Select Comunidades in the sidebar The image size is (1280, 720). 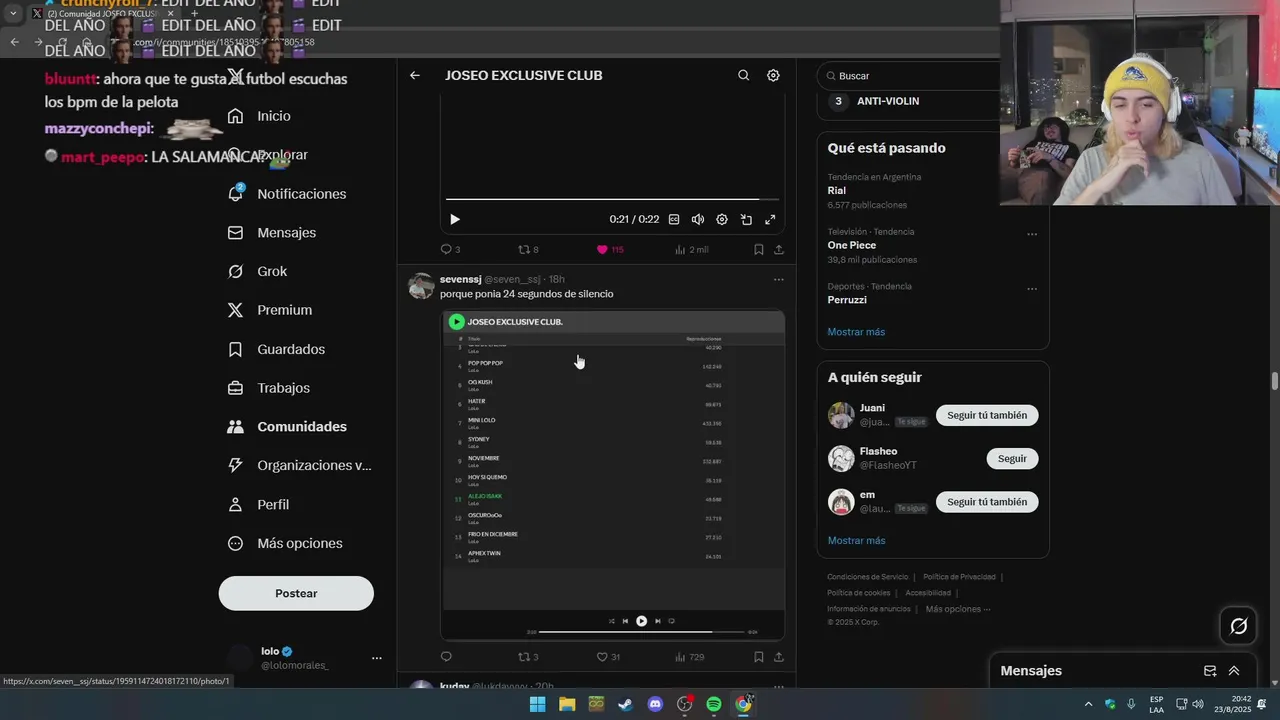(287, 427)
